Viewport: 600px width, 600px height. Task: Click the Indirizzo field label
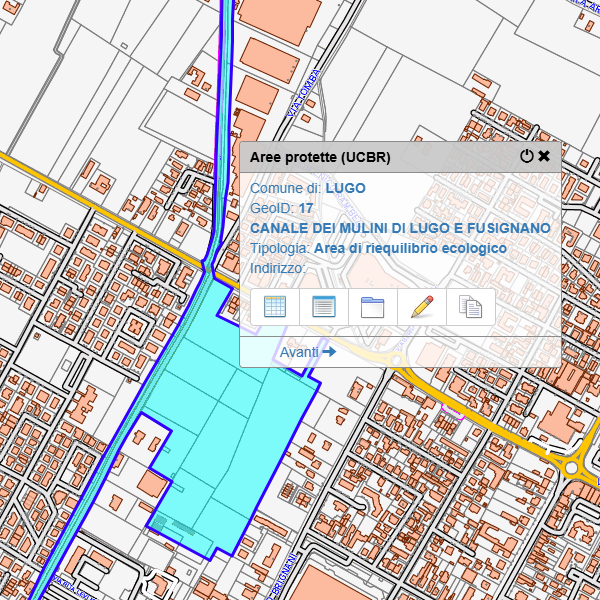tap(277, 268)
